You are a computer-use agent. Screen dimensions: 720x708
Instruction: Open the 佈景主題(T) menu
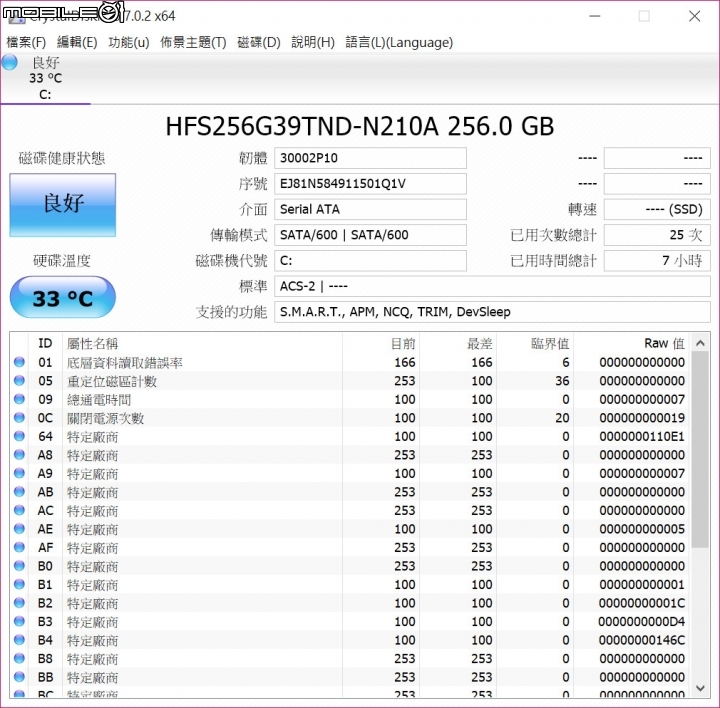point(193,42)
